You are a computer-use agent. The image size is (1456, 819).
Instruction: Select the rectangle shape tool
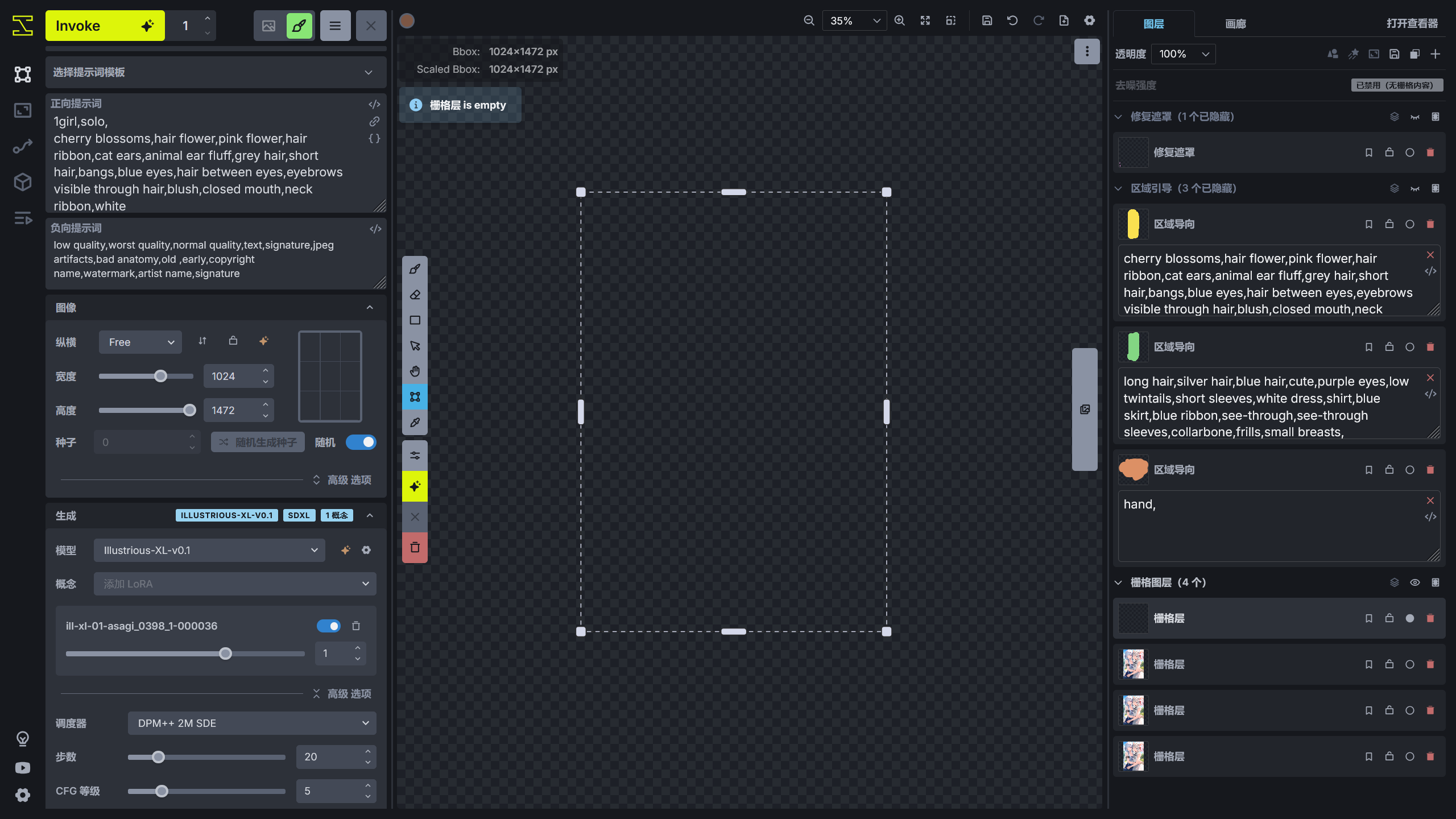[x=415, y=320]
